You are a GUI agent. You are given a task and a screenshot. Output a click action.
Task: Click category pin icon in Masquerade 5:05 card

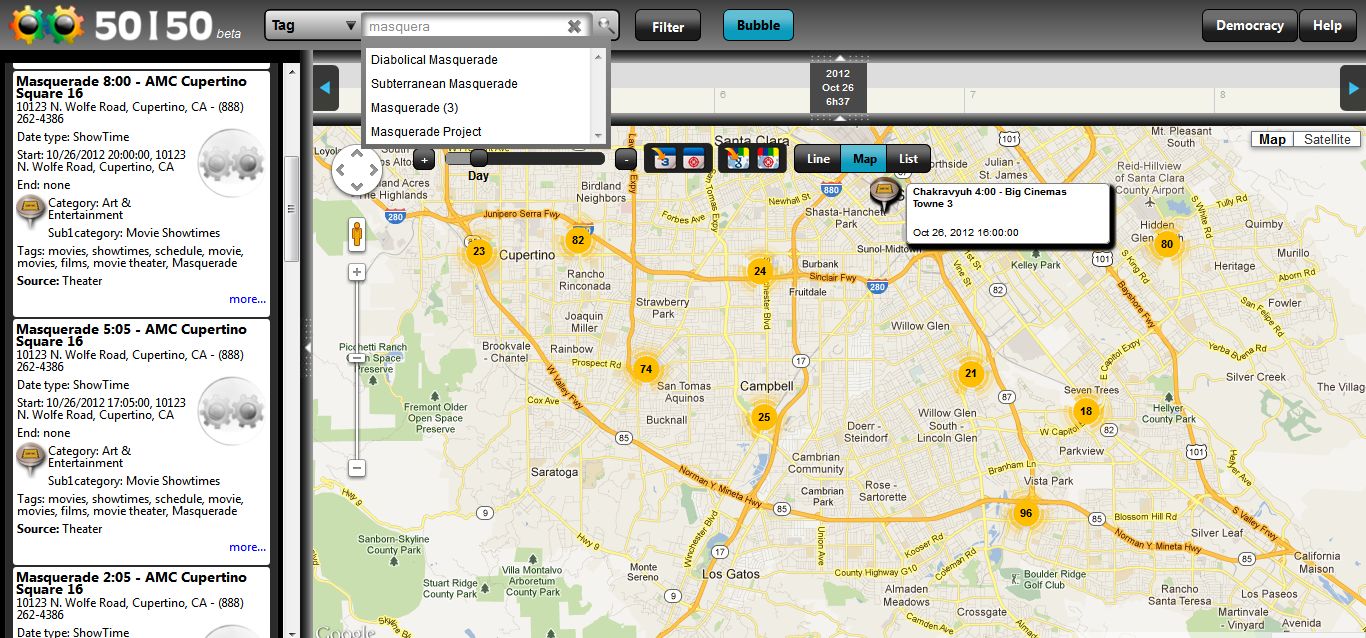(31, 459)
